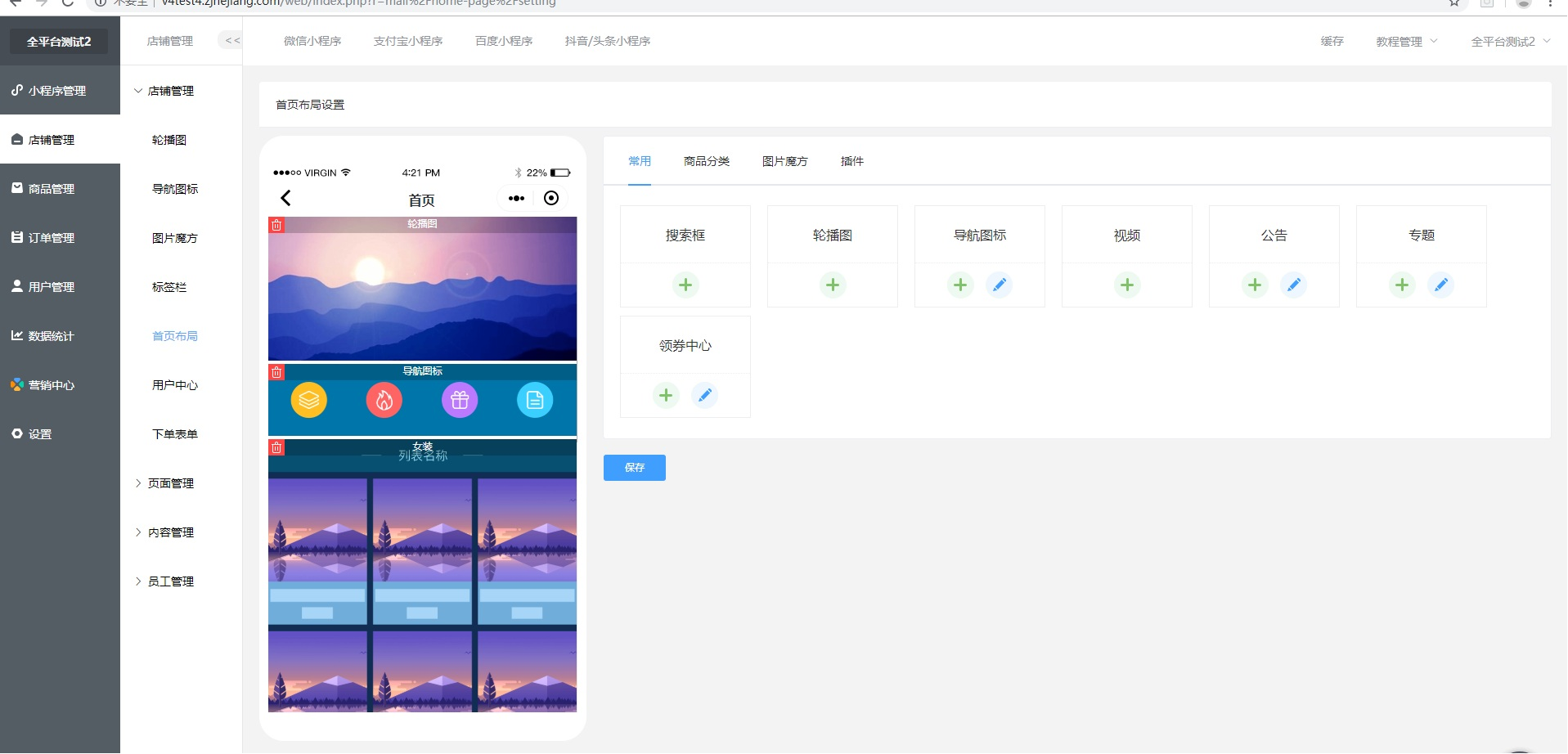Add the 专题 component with plus icon
1568x754 pixels.
(x=1402, y=285)
